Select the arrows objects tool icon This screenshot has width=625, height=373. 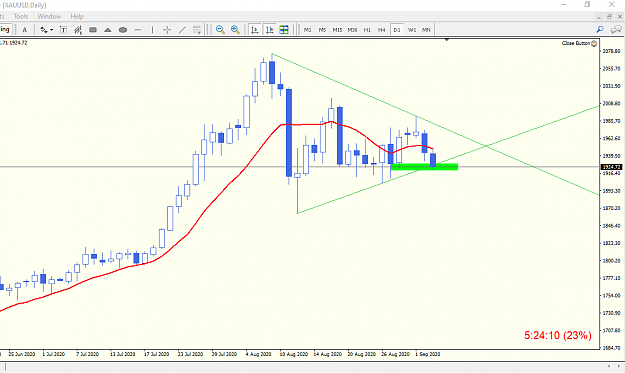pos(43,30)
